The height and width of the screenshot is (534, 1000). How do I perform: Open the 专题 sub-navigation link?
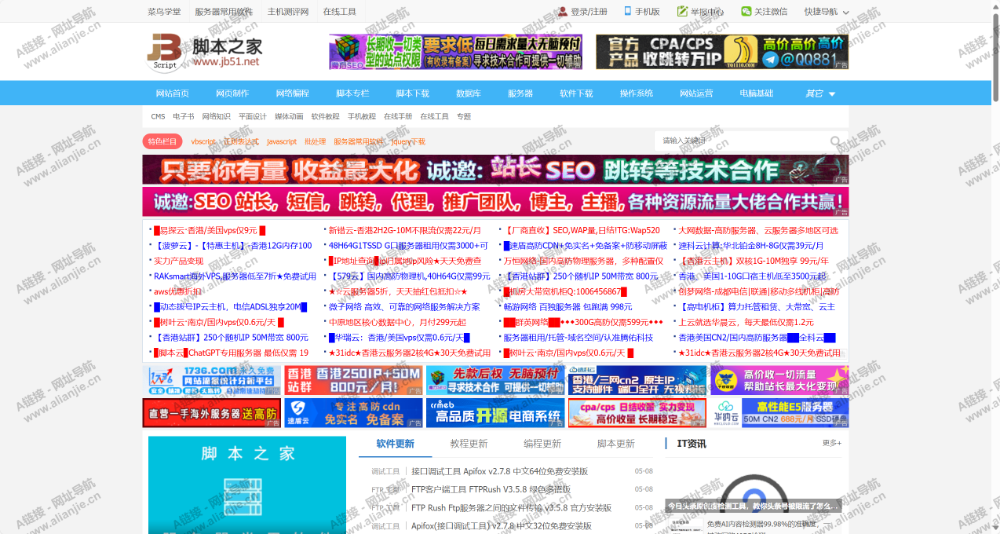[x=464, y=117]
